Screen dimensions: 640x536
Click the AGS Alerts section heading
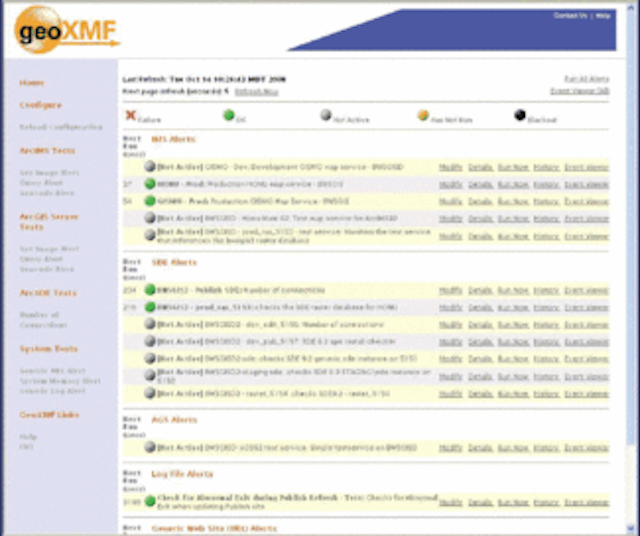click(174, 420)
